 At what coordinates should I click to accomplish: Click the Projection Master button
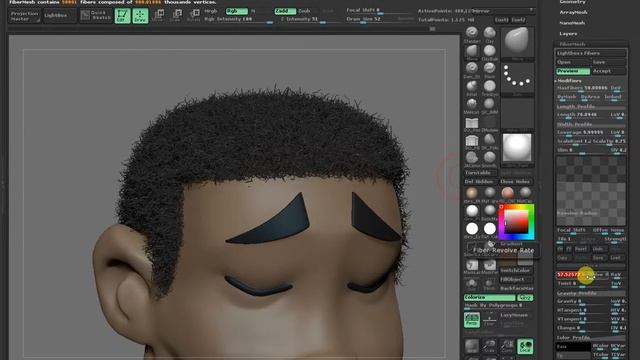[x=24, y=16]
